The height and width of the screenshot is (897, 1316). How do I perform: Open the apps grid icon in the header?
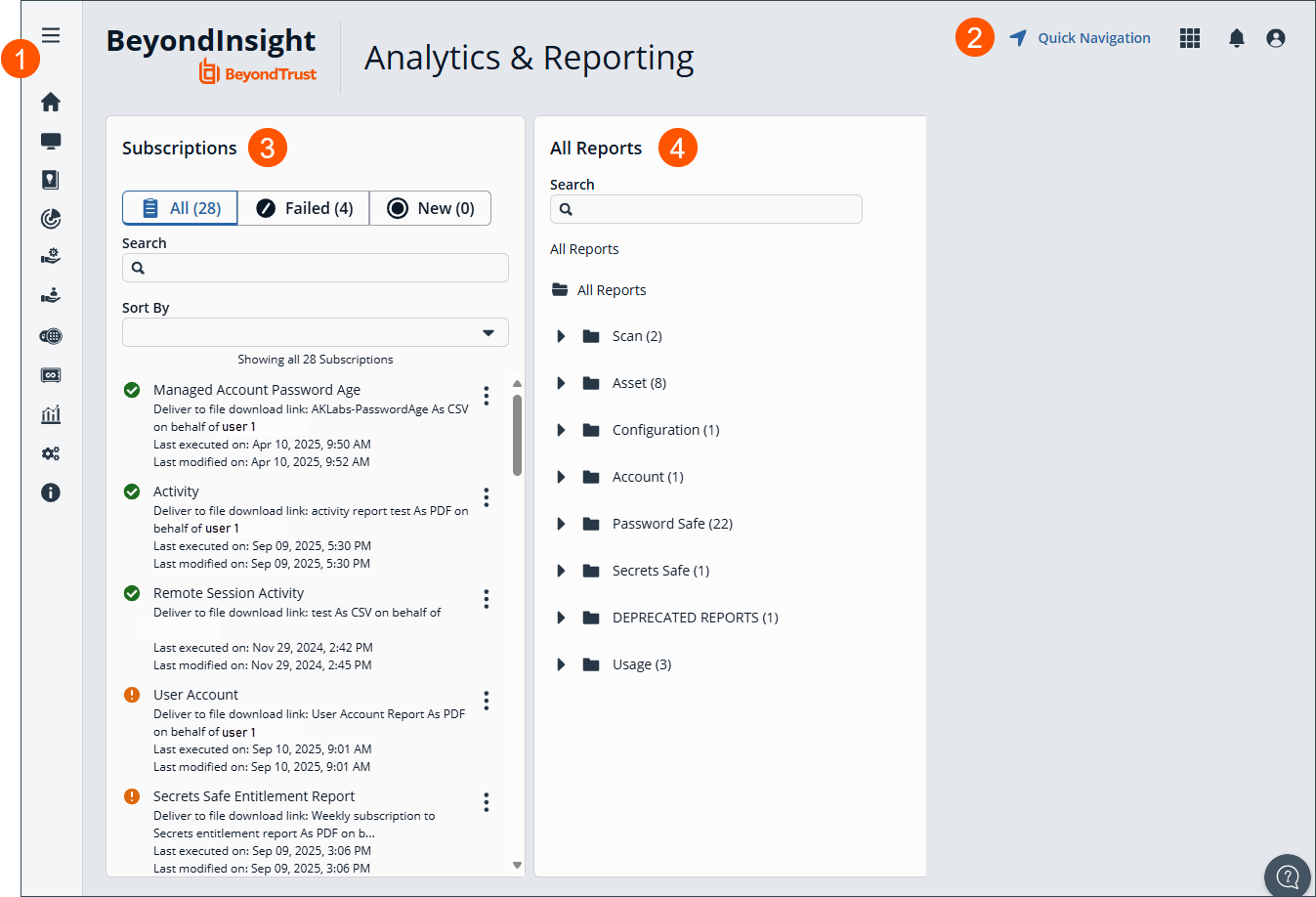1190,38
